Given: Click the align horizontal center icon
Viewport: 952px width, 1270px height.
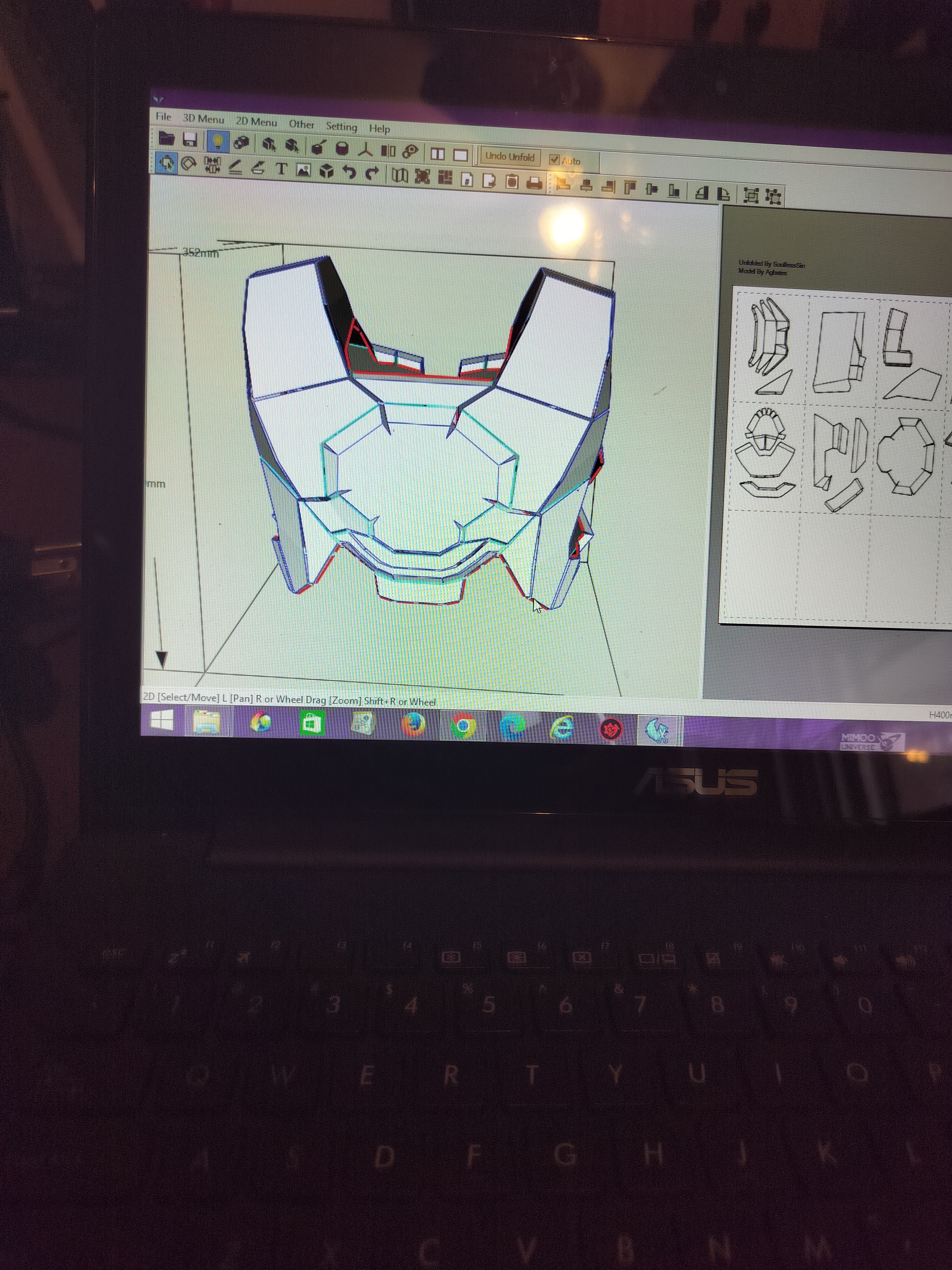Looking at the screenshot, I should (586, 185).
